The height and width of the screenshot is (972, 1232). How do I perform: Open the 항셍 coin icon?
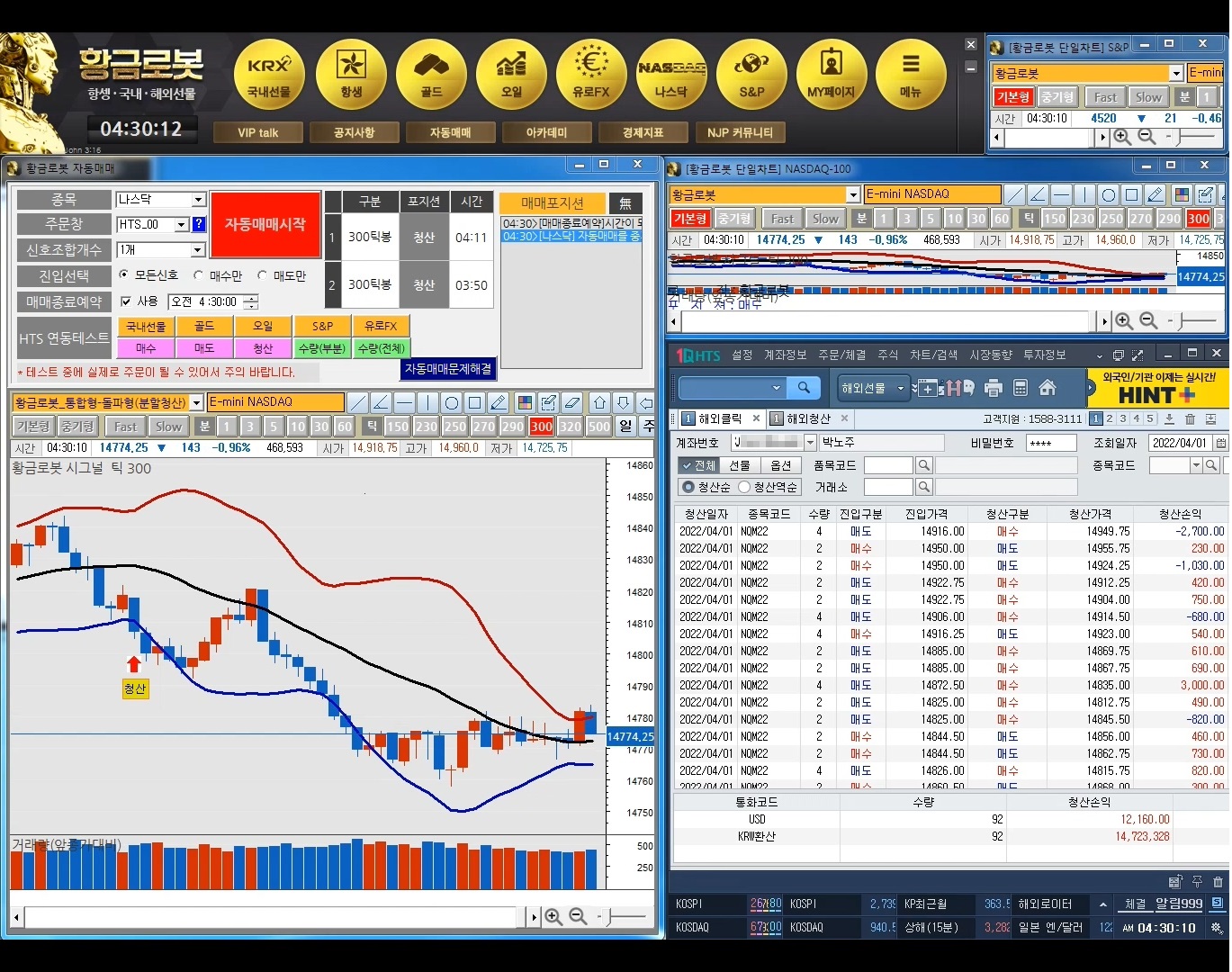point(351,76)
